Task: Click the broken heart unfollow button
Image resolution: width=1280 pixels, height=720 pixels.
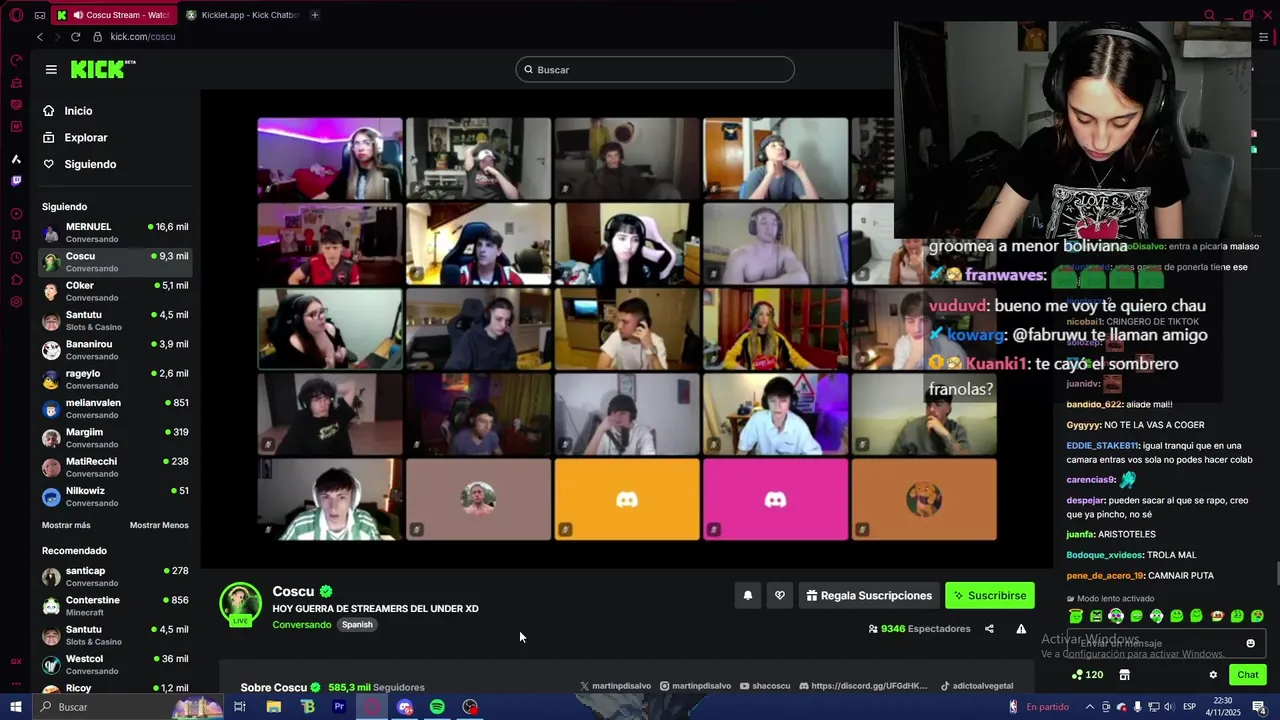Action: click(x=780, y=596)
